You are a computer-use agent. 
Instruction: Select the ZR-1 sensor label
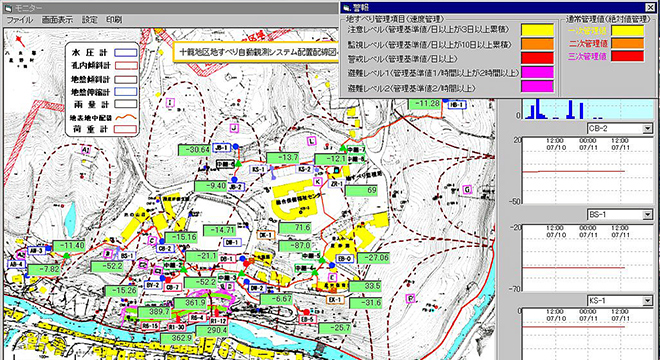point(336,184)
